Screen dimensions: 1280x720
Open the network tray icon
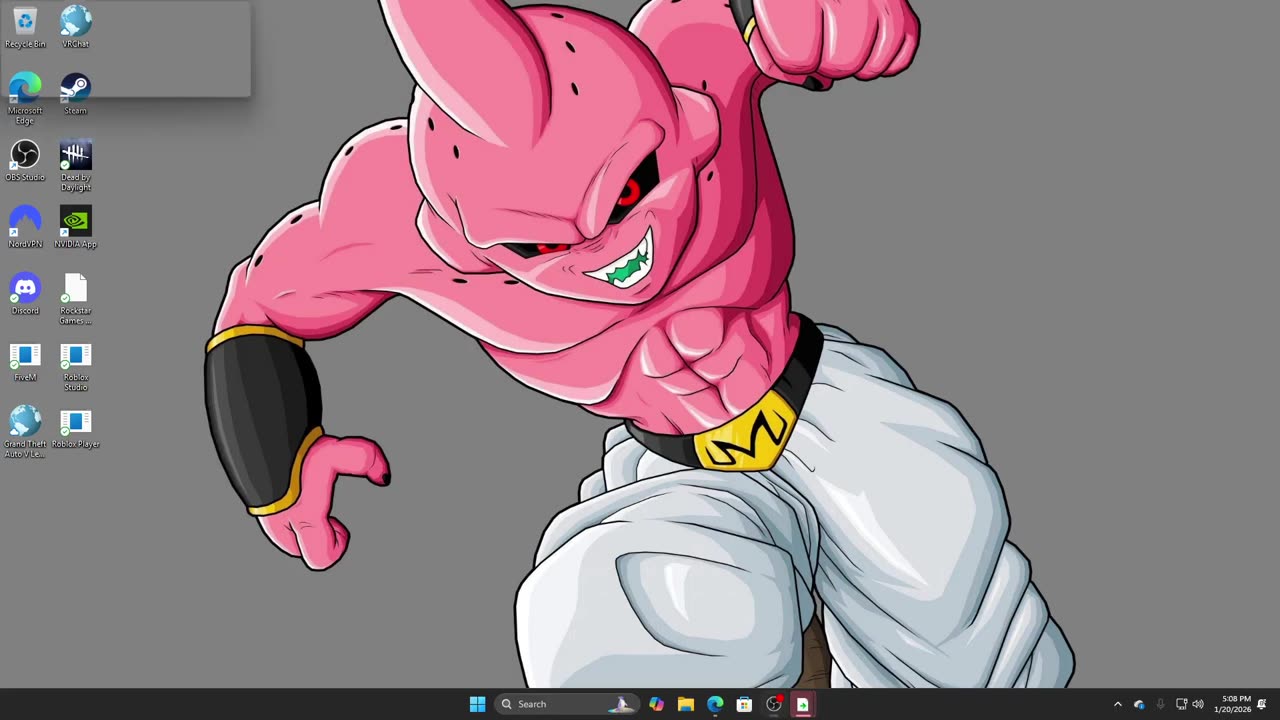click(1181, 704)
